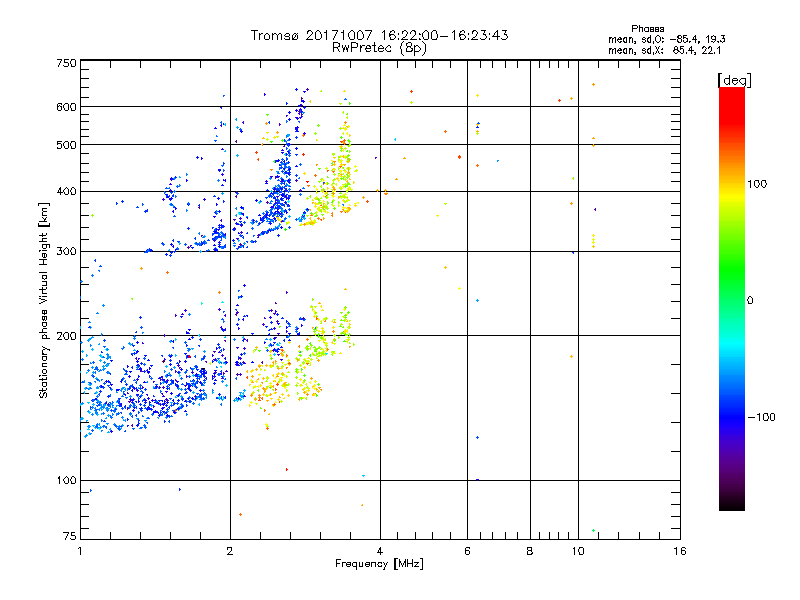Click the colorbar tick label '100'

[x=757, y=184]
